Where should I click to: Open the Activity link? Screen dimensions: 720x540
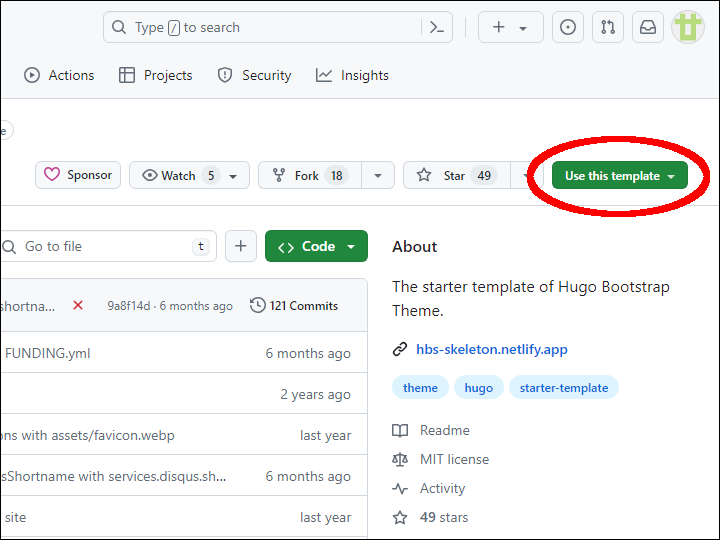pyautogui.click(x=429, y=488)
